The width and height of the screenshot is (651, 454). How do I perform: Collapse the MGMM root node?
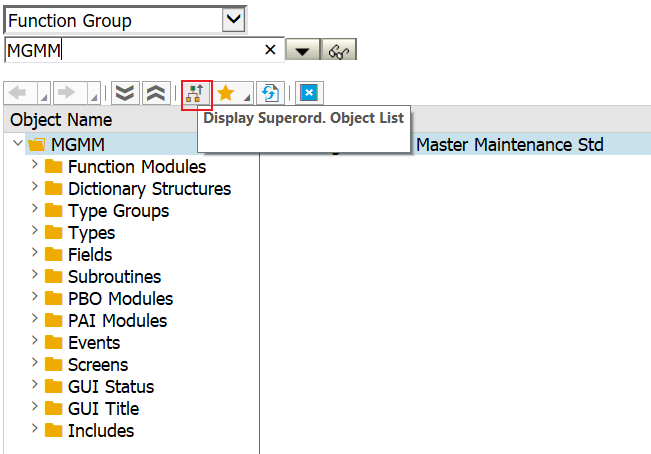(18, 143)
